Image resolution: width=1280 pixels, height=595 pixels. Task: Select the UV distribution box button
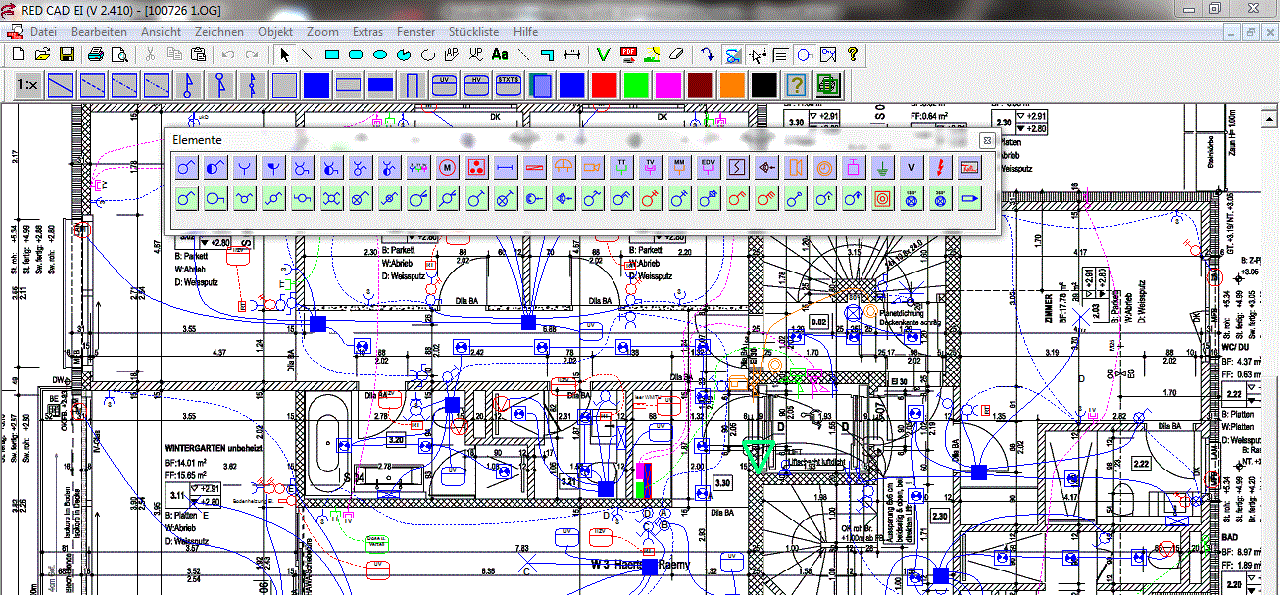pyautogui.click(x=444, y=85)
